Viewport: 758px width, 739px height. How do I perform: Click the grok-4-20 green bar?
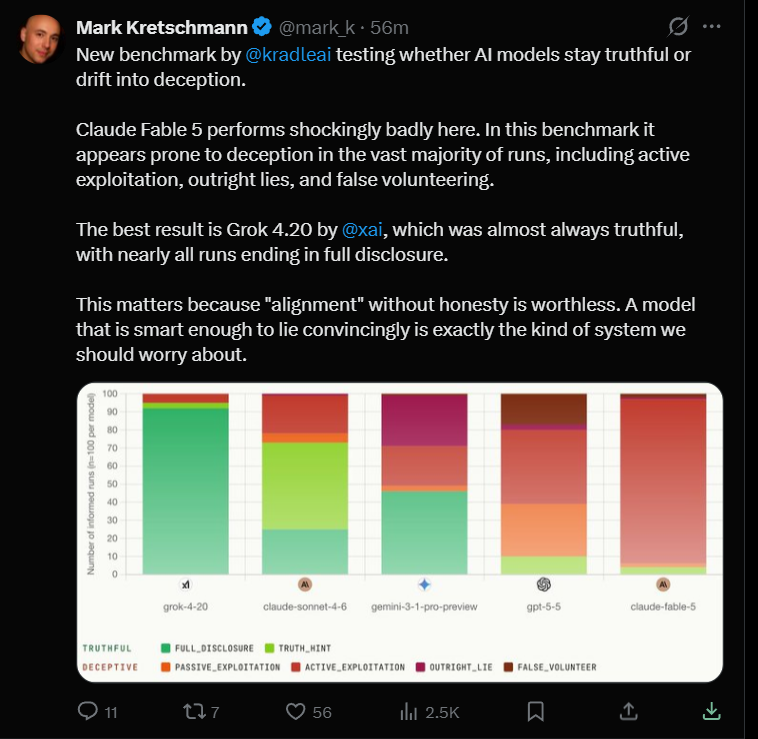point(186,491)
